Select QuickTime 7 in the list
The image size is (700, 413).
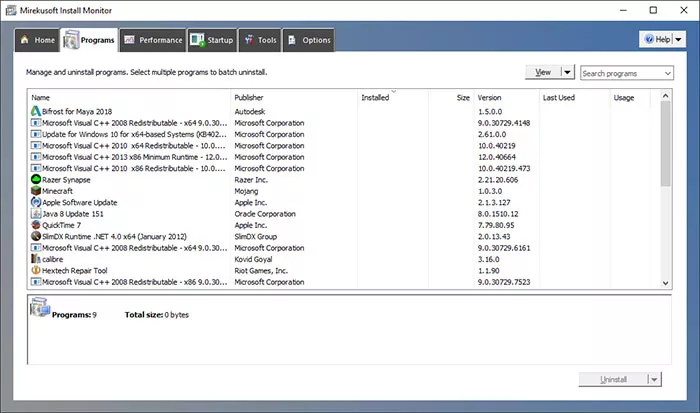point(62,225)
